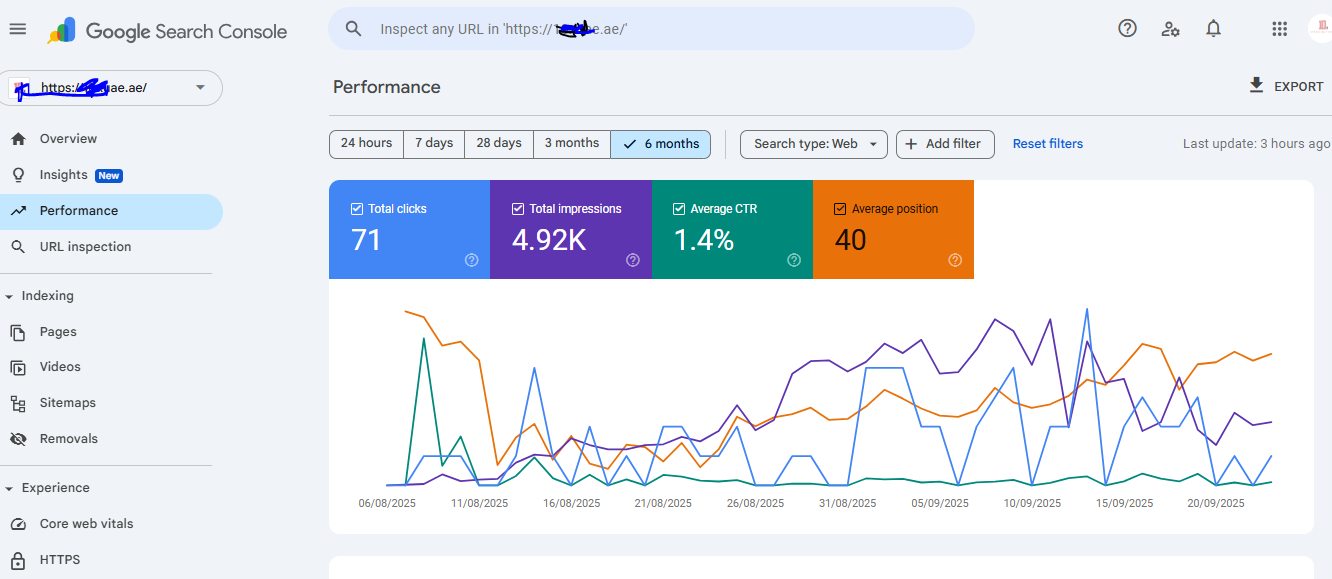Toggle off Total impressions
Image resolution: width=1332 pixels, height=579 pixels.
[x=517, y=208]
